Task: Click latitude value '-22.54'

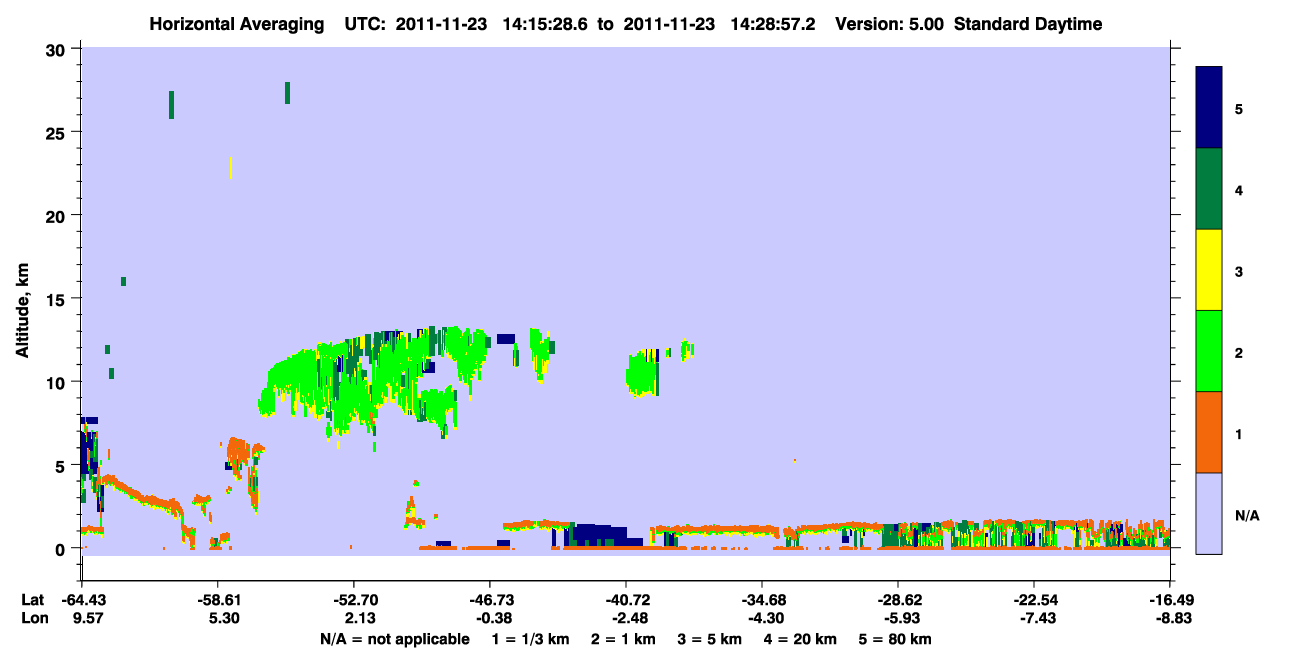Action: (1034, 600)
